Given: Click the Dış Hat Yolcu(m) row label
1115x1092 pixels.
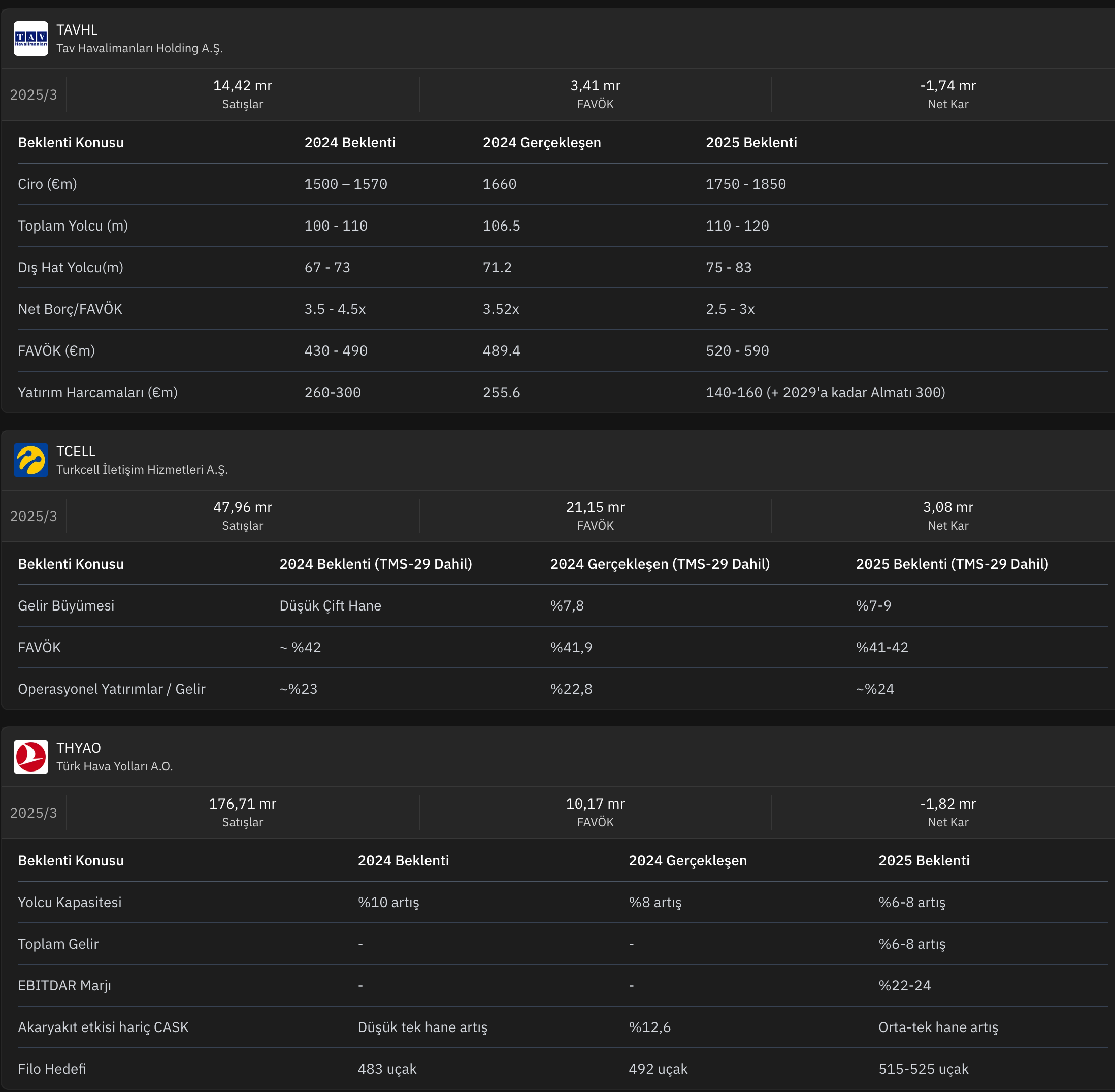Looking at the screenshot, I should pos(71,268).
